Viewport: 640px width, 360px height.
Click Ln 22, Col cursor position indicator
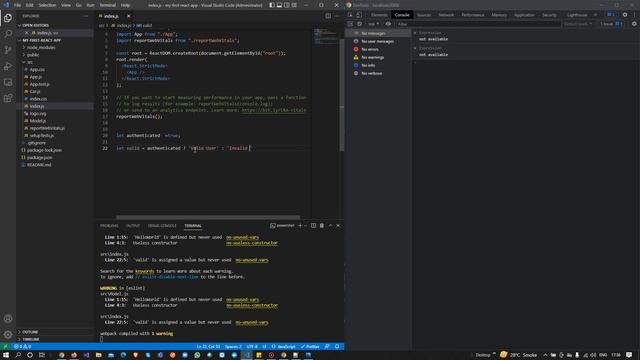(208, 347)
